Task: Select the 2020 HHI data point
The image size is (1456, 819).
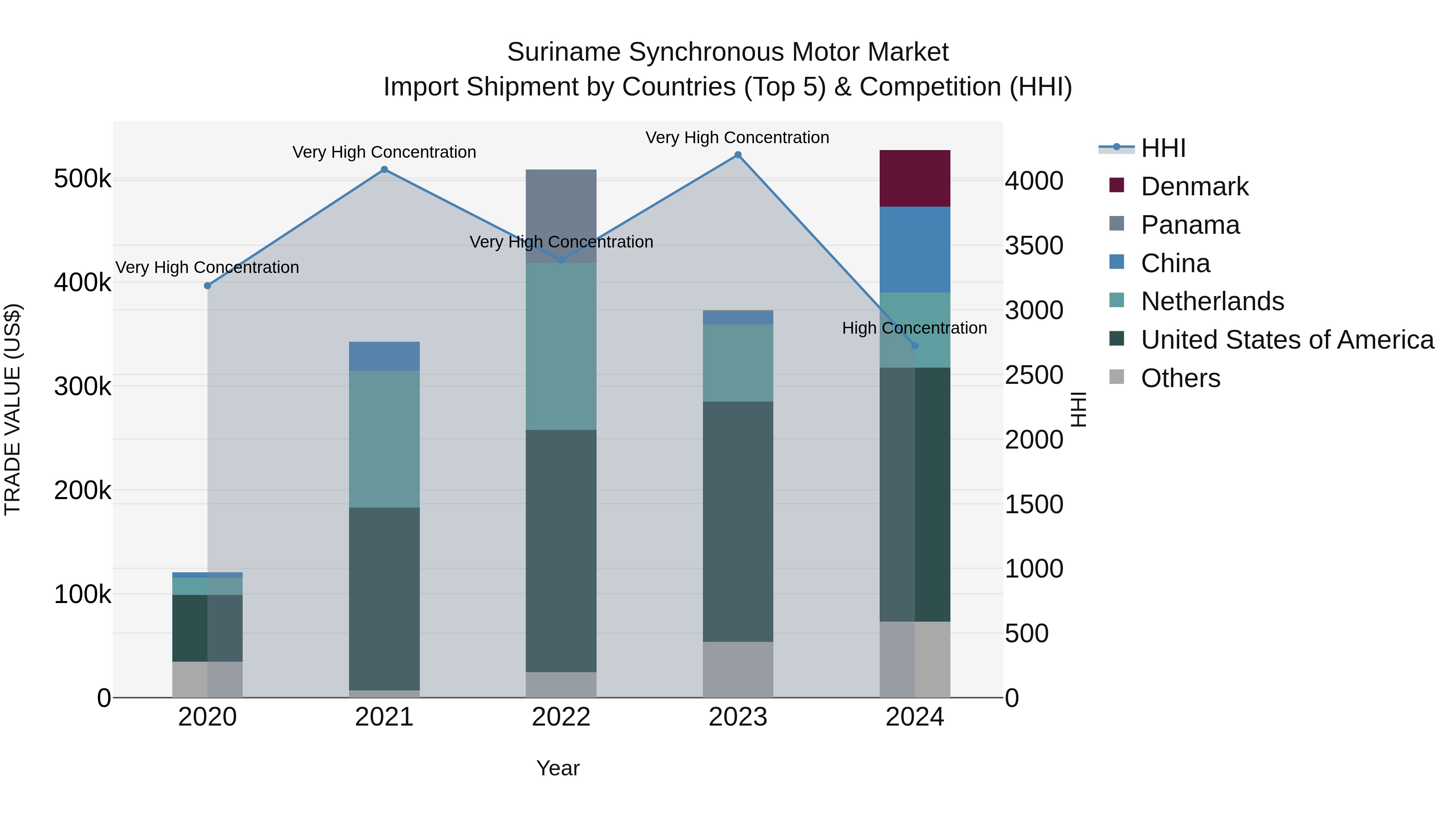Action: point(207,286)
